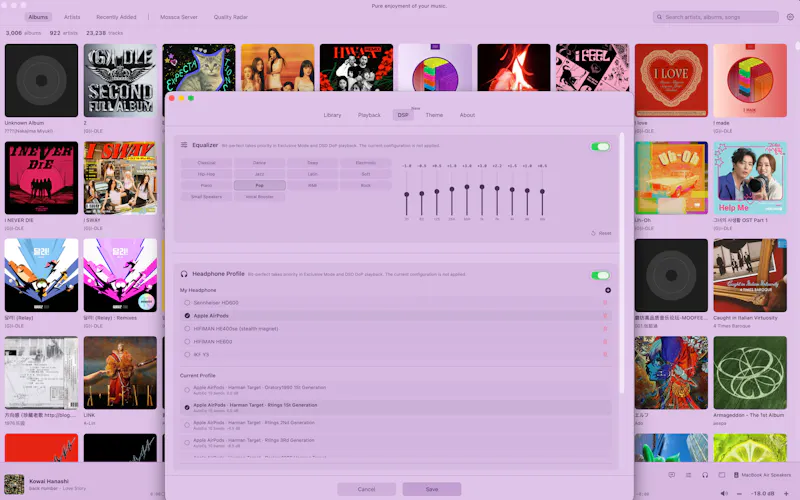
Task: Select the checked Apple AirPods radio
Action: 187,316
